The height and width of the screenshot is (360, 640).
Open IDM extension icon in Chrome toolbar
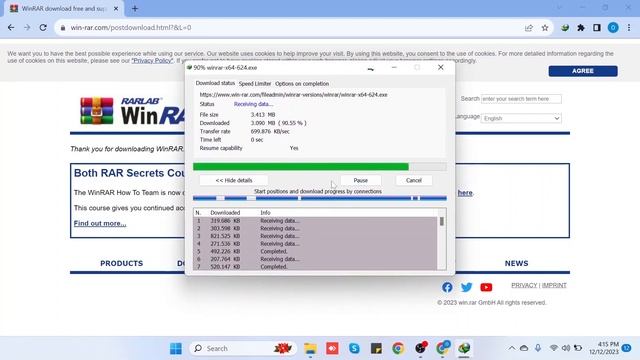coord(565,28)
